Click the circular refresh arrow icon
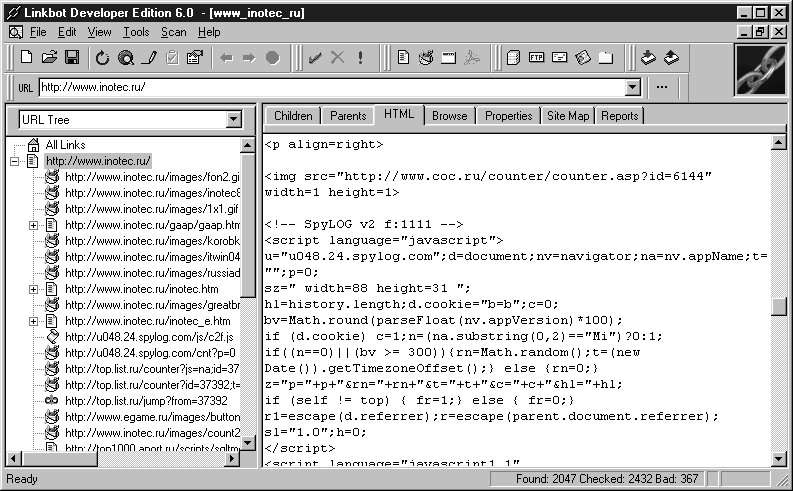 [103, 58]
